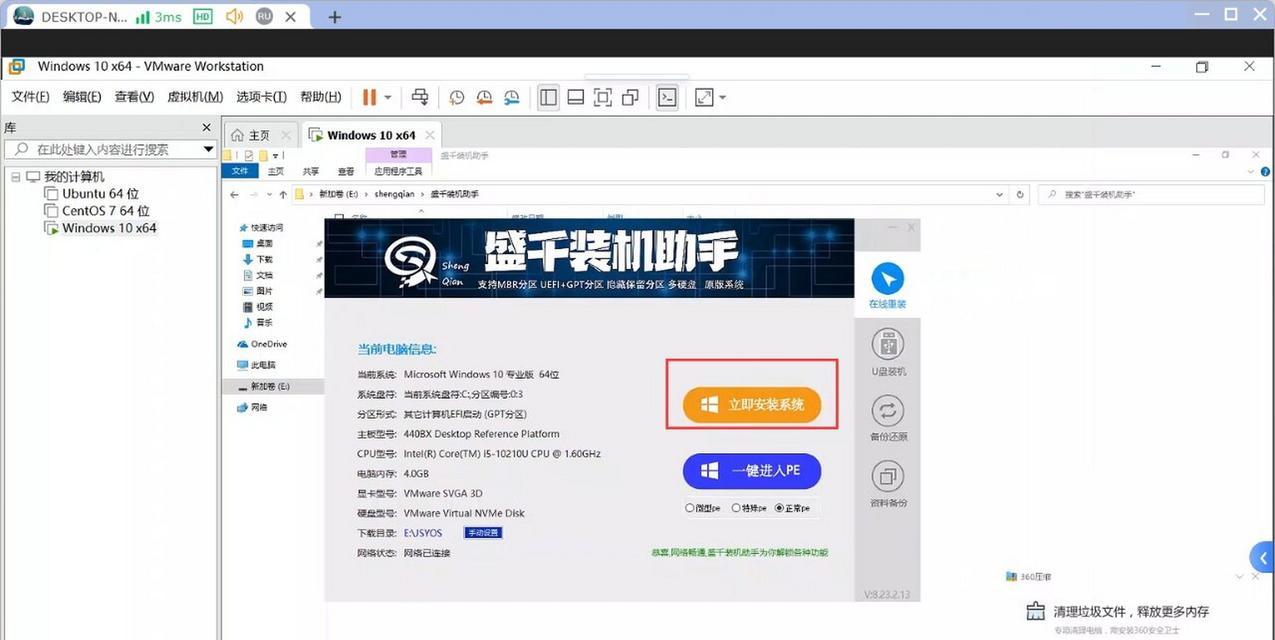Select the 特殊pe radio option
The width and height of the screenshot is (1275, 640).
(x=749, y=508)
